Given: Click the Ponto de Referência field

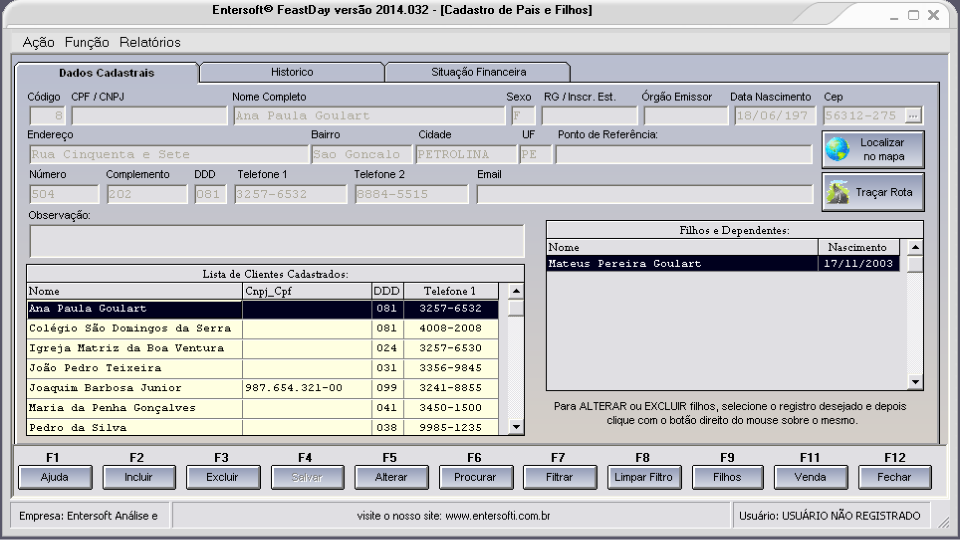Looking at the screenshot, I should (x=684, y=154).
